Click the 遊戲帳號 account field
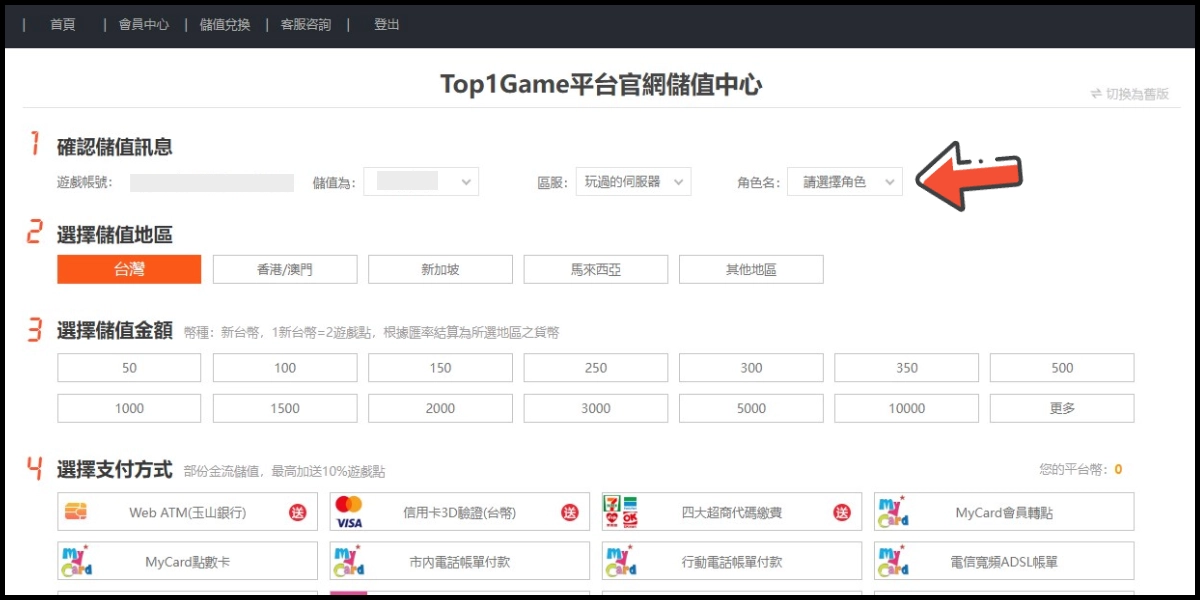1200x600 pixels. [x=212, y=182]
